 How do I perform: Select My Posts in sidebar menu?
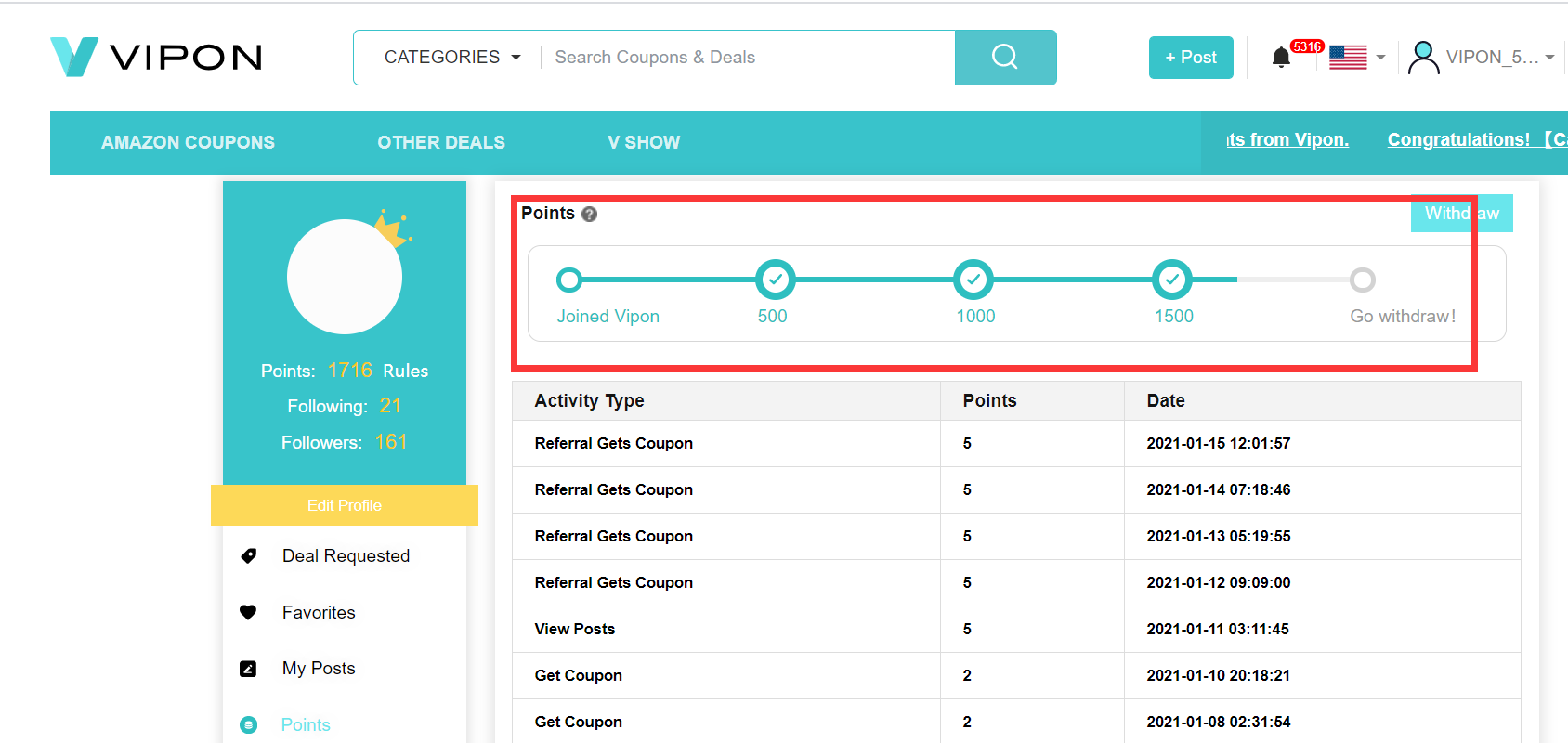(319, 669)
